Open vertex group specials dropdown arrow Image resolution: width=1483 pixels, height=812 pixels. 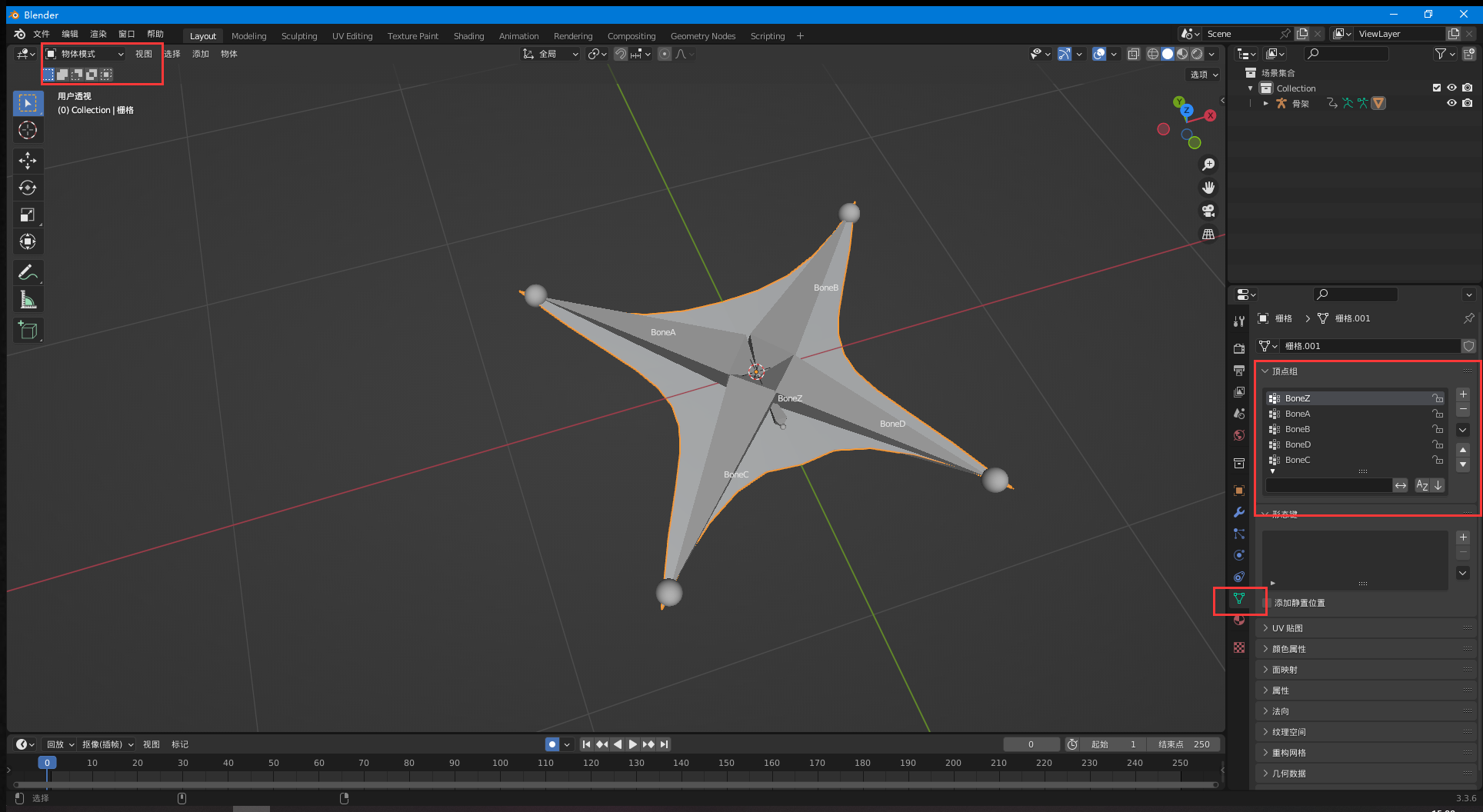tap(1463, 430)
